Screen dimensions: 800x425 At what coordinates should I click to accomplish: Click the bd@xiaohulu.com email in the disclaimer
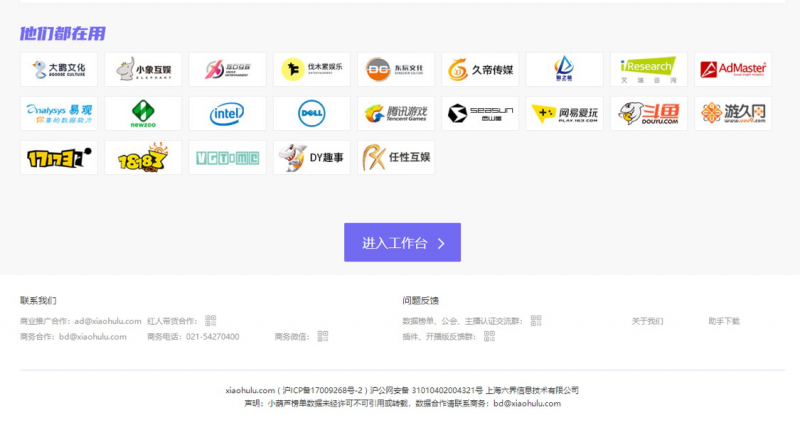click(x=527, y=404)
